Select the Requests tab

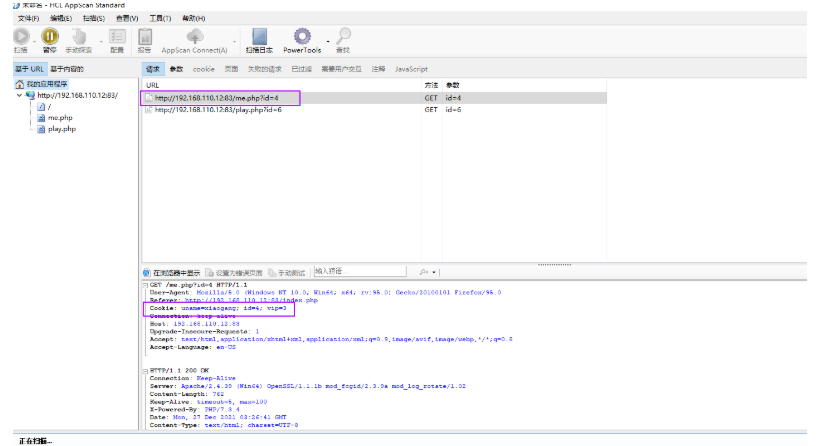pyautogui.click(x=153, y=69)
